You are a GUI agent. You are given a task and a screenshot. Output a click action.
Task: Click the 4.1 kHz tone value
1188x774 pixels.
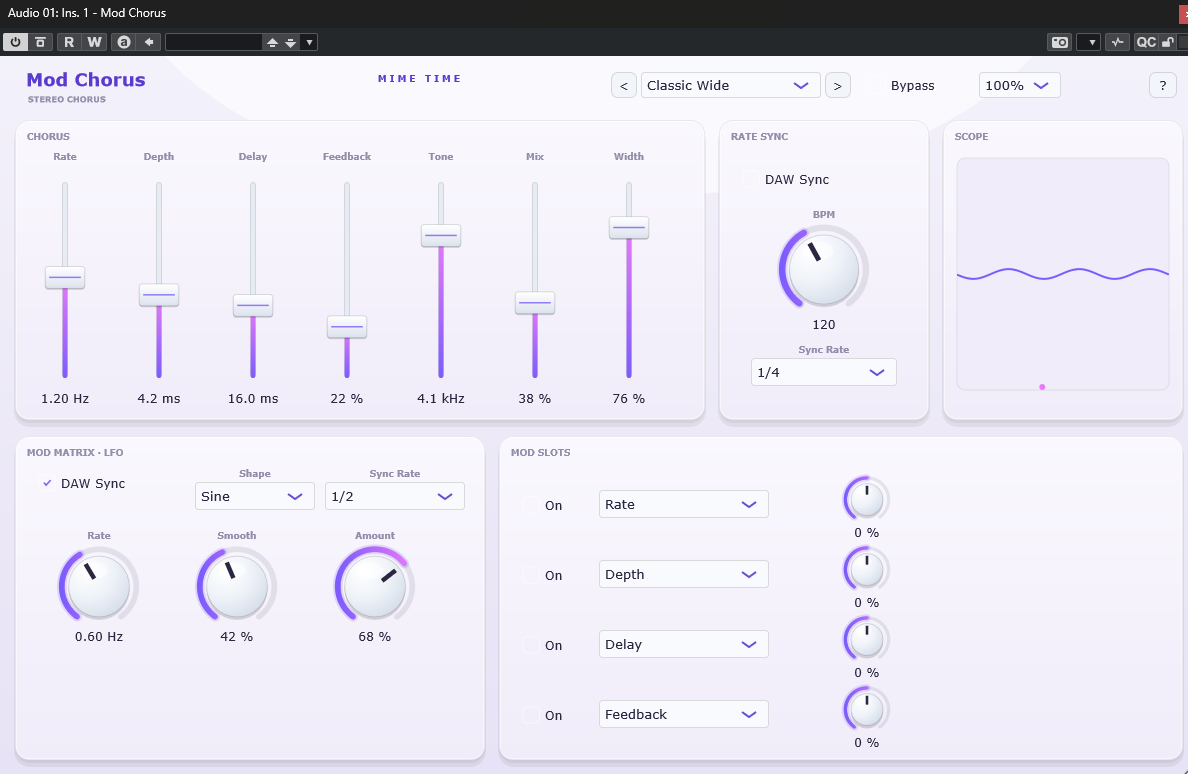point(441,398)
